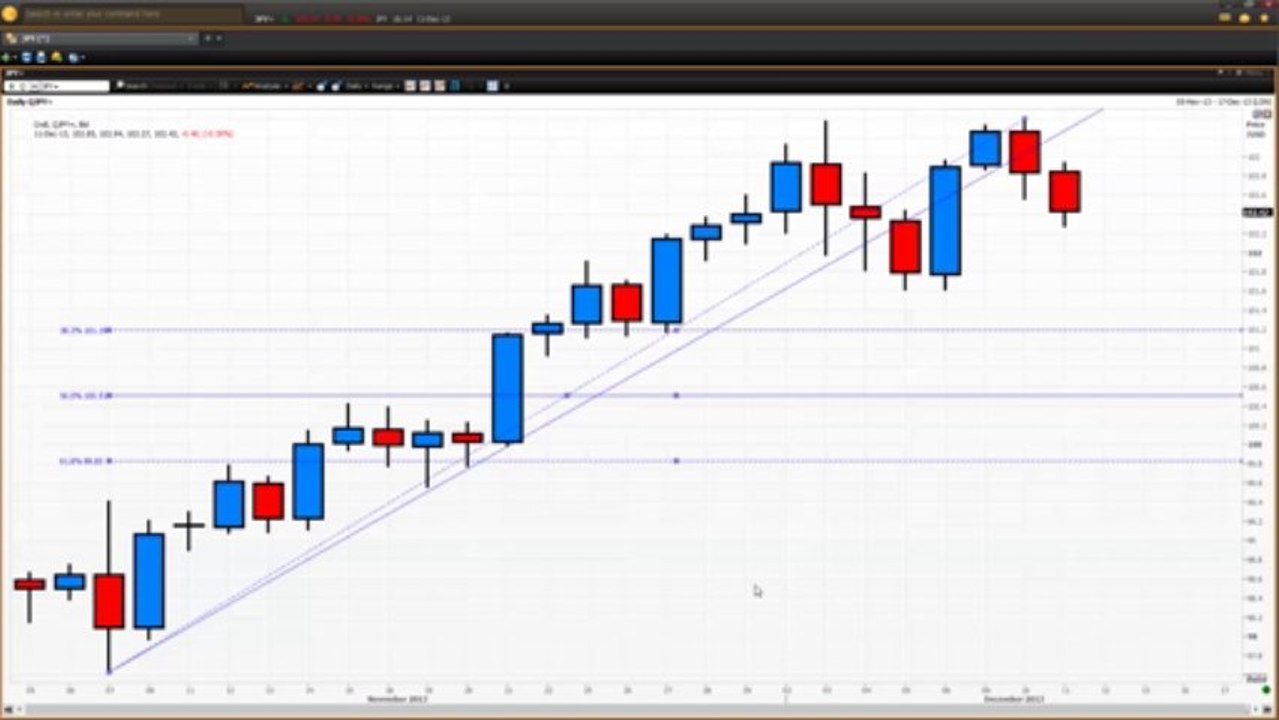This screenshot has width=1279, height=720.
Task: Click the November 2013 axis label
Action: tap(397, 698)
